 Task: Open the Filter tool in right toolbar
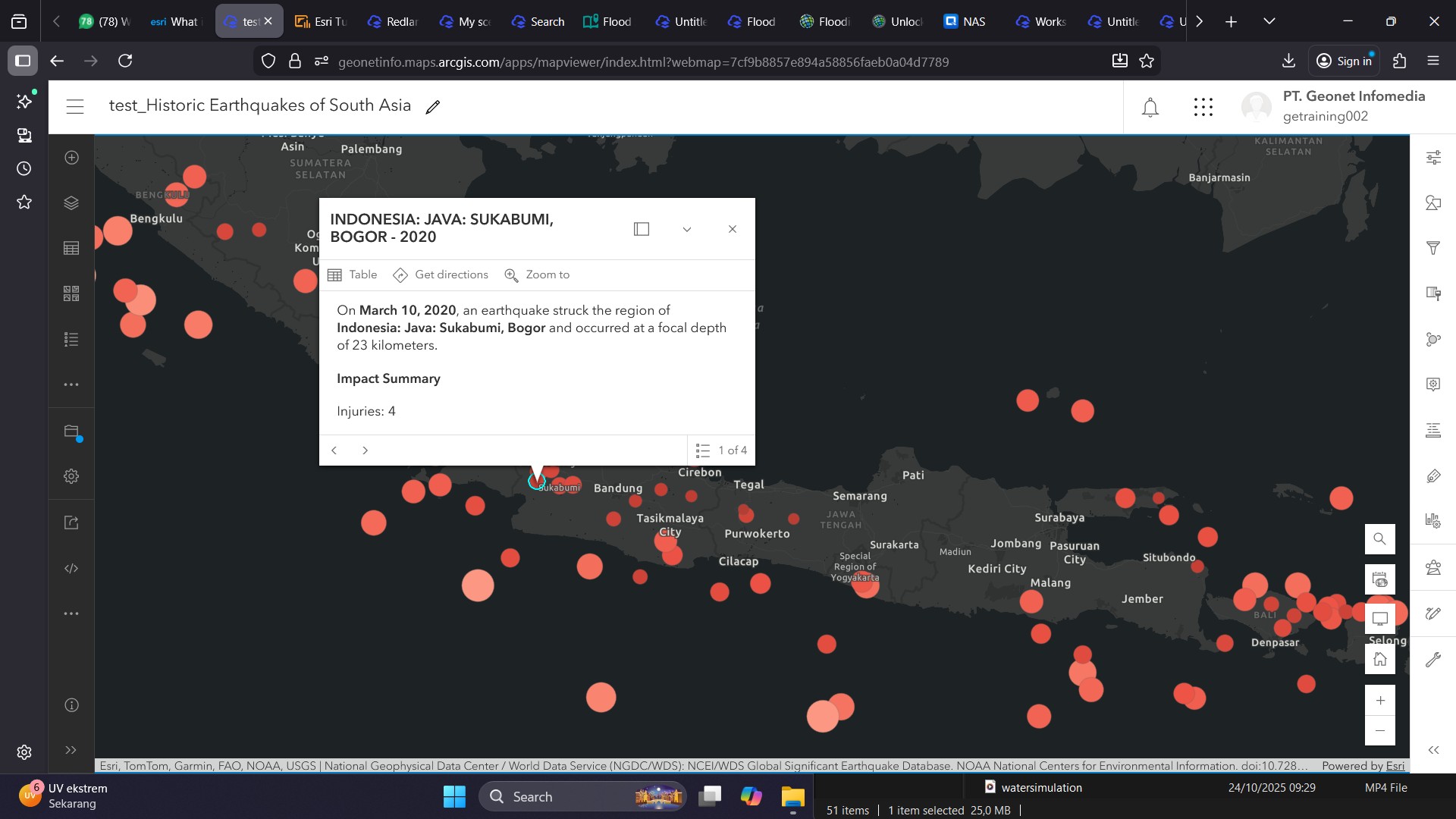click(x=1433, y=249)
